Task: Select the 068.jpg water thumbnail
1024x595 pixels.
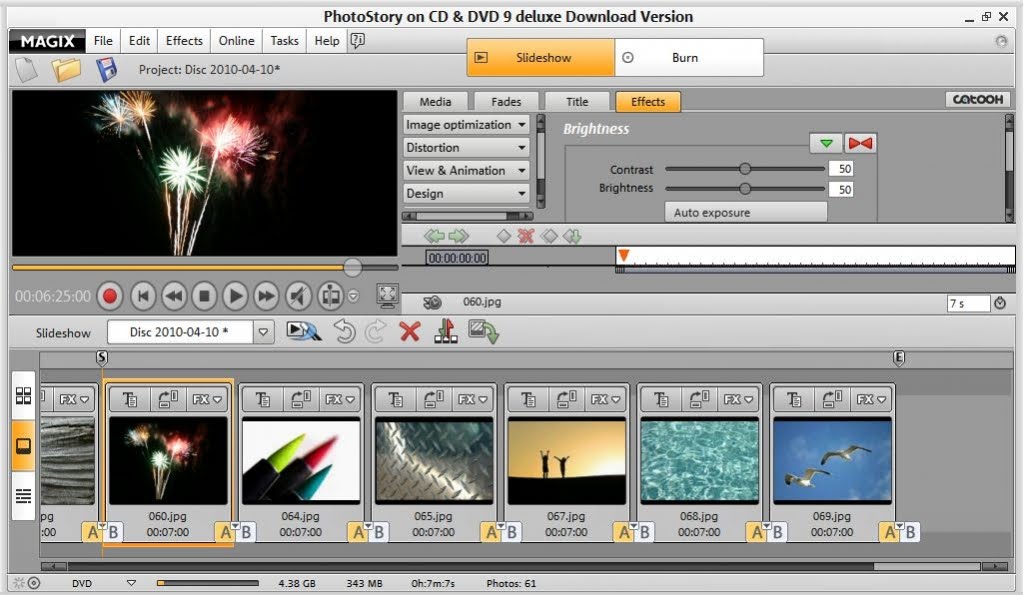Action: tap(699, 460)
